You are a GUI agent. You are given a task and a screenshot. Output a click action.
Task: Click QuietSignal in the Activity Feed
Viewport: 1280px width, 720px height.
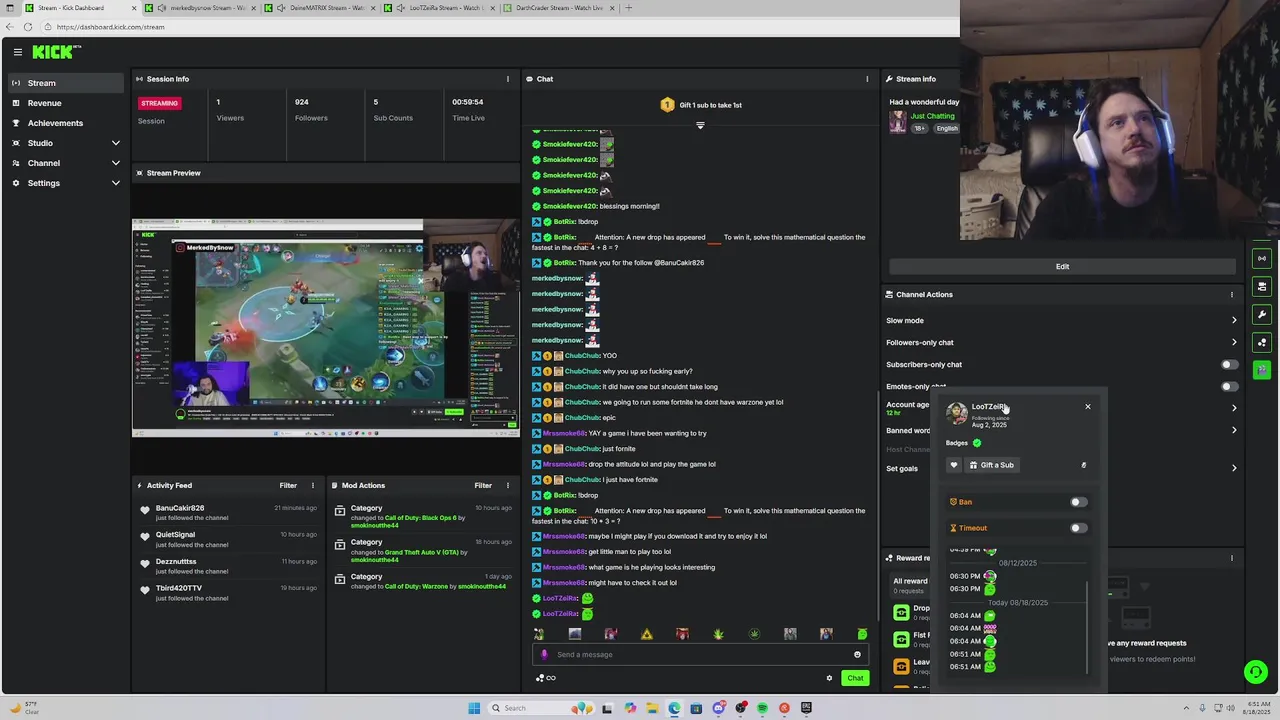point(175,535)
